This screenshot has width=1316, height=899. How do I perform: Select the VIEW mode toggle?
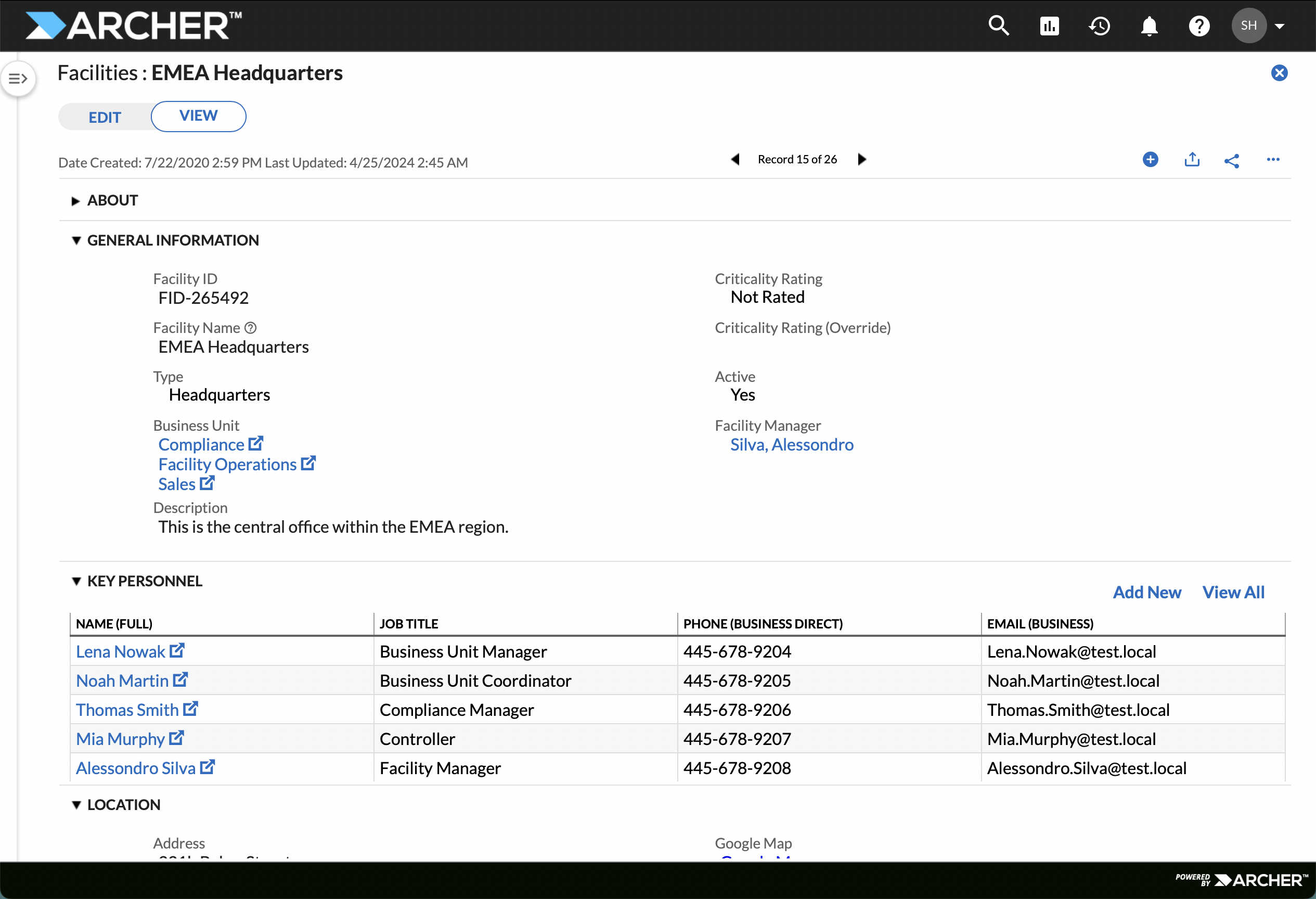(x=198, y=116)
